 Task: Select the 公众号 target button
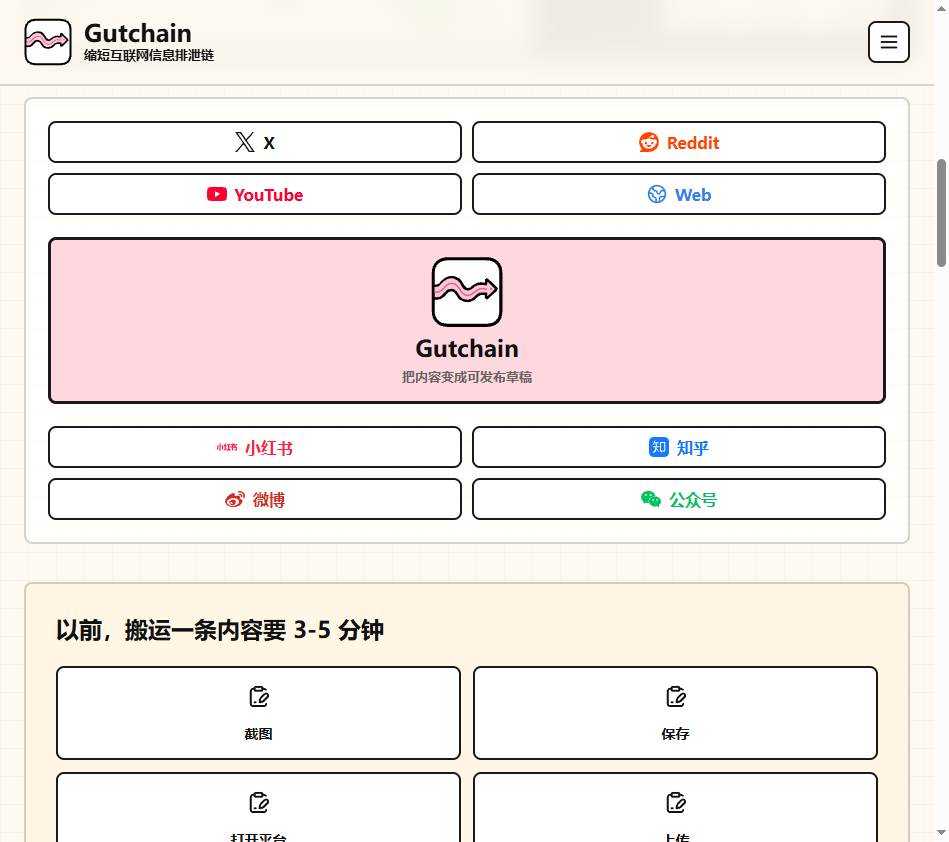coord(678,499)
